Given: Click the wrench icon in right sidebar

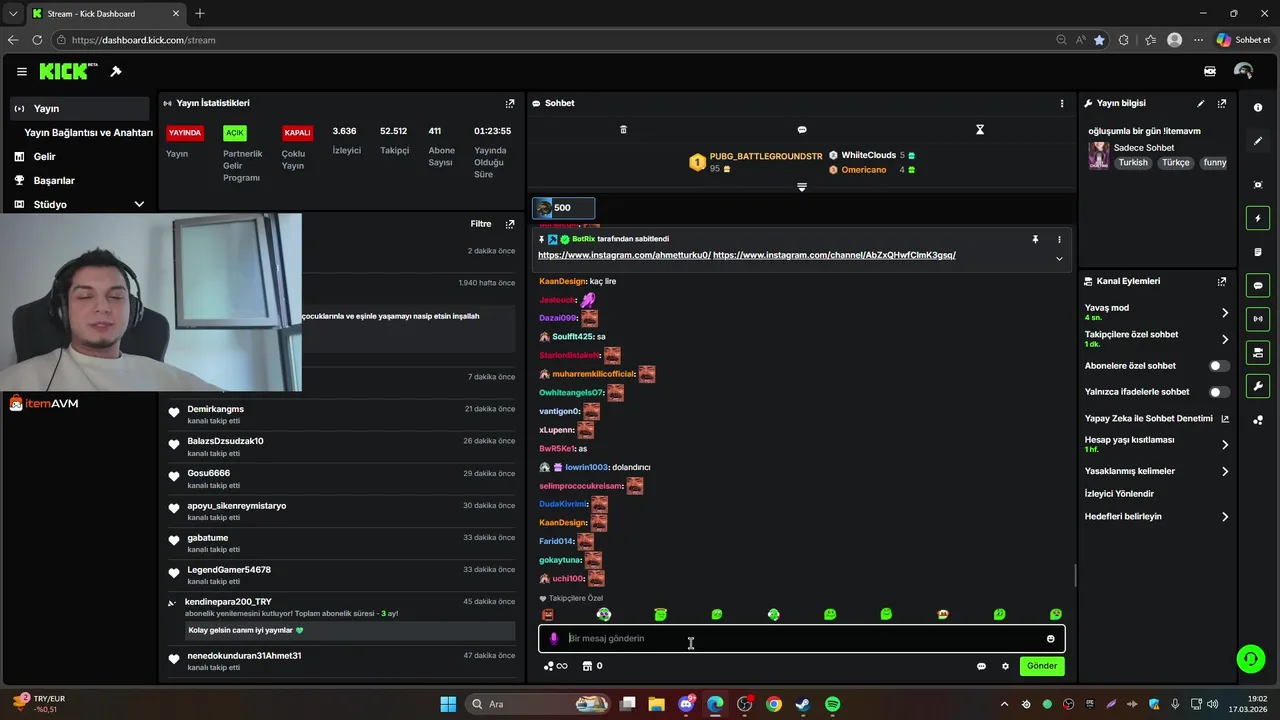Looking at the screenshot, I should [x=1258, y=386].
